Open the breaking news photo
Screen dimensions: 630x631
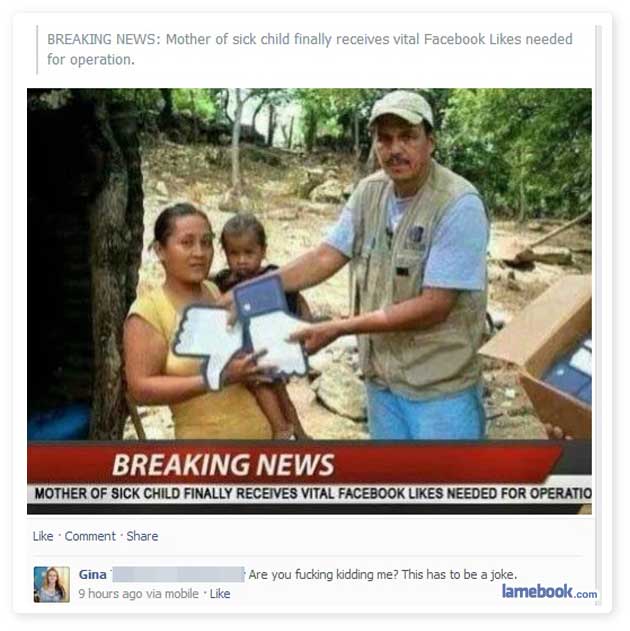point(309,301)
